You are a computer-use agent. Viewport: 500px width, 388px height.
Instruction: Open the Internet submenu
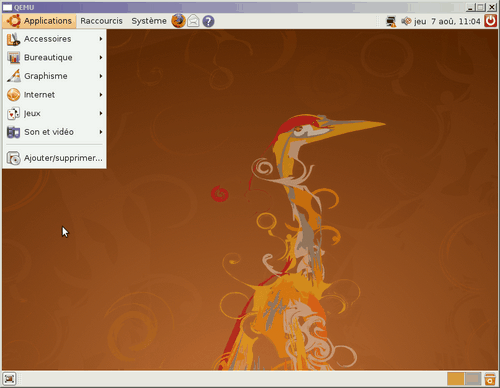coord(54,95)
